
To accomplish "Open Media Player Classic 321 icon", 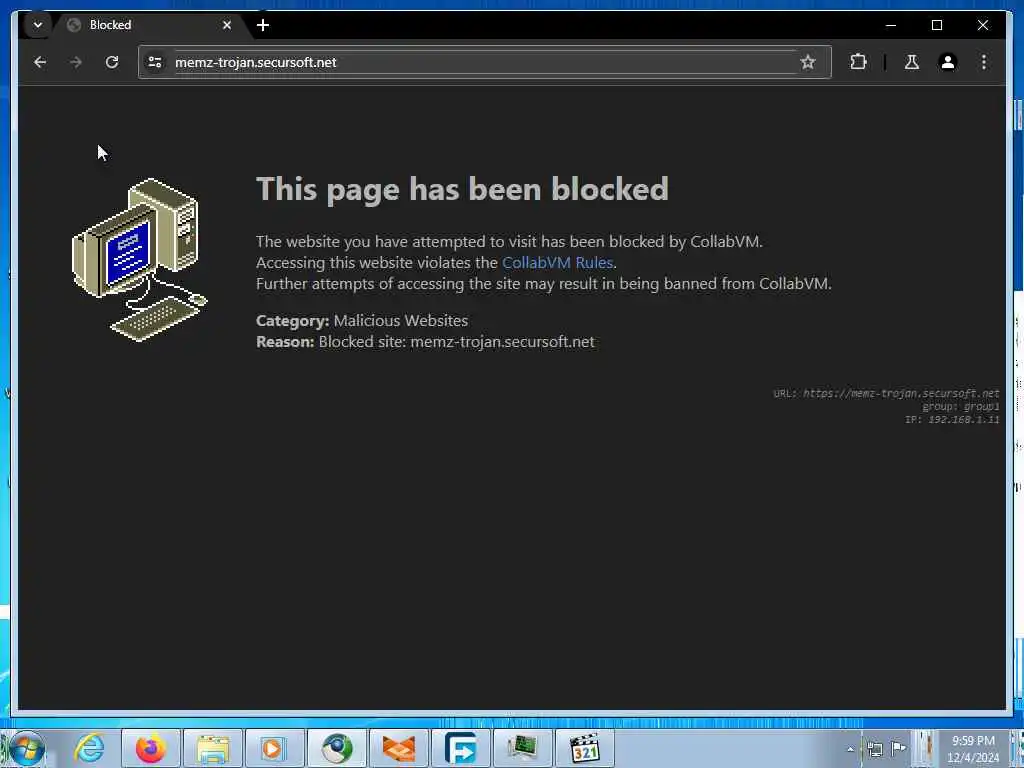I will point(584,748).
